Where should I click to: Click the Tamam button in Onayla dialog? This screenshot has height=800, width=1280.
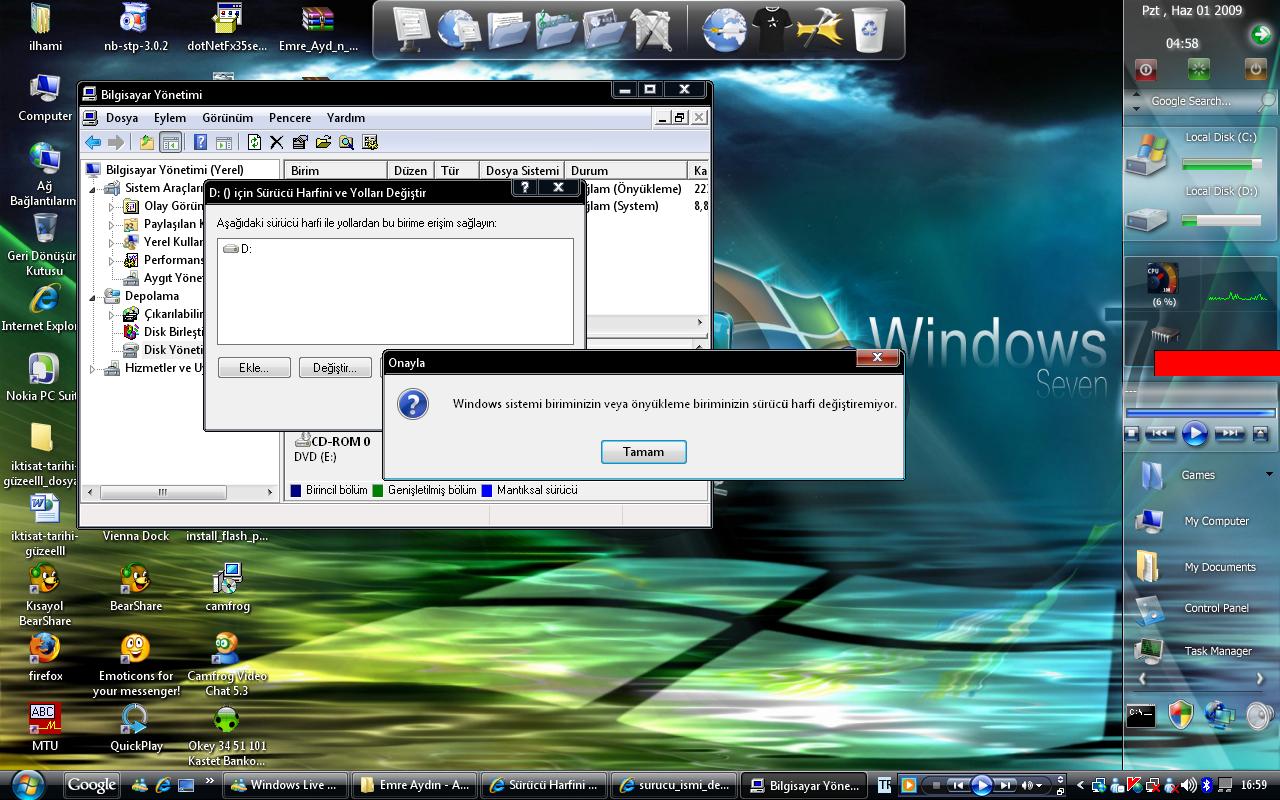(643, 452)
